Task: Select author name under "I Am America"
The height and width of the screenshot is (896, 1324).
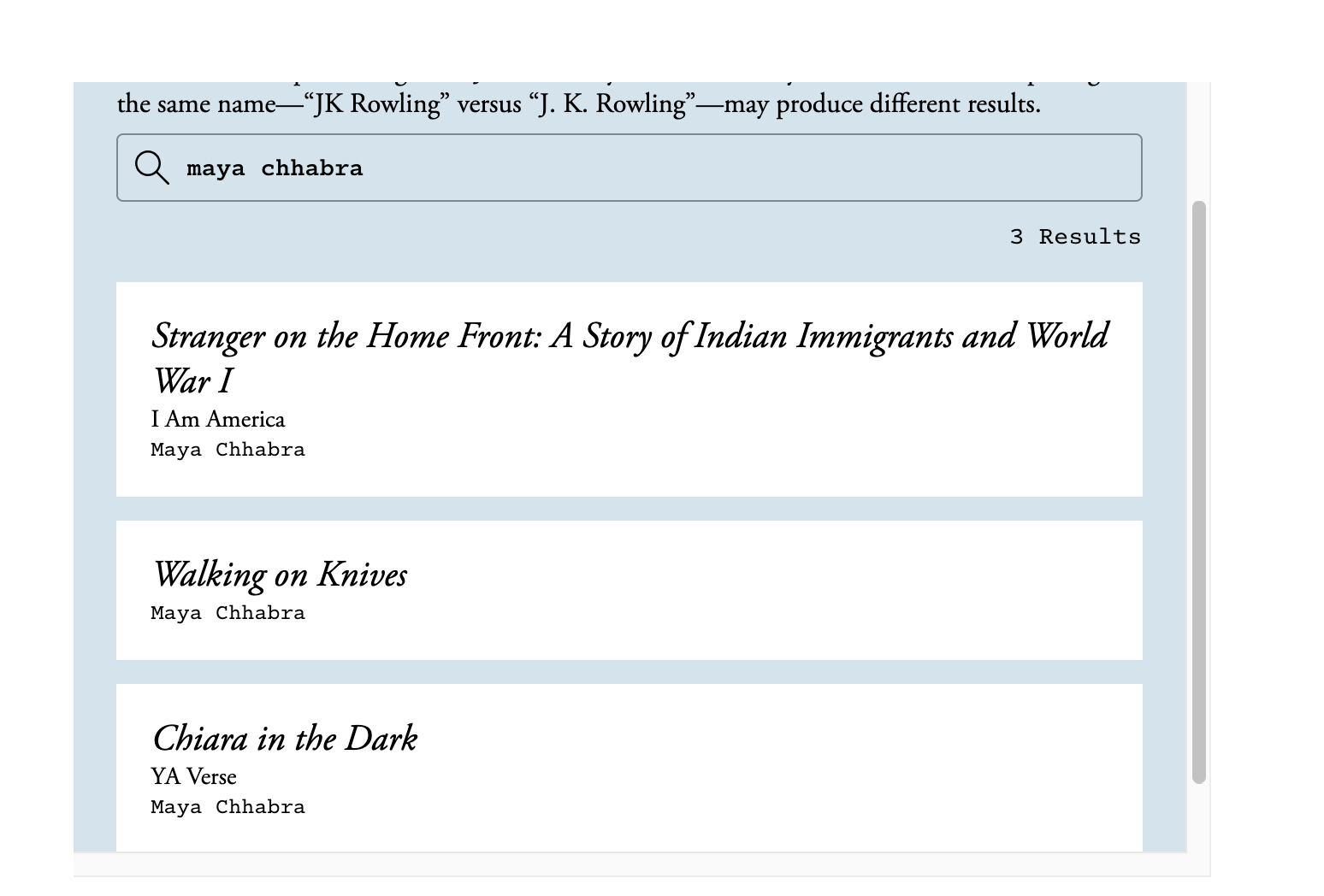Action: pos(228,450)
